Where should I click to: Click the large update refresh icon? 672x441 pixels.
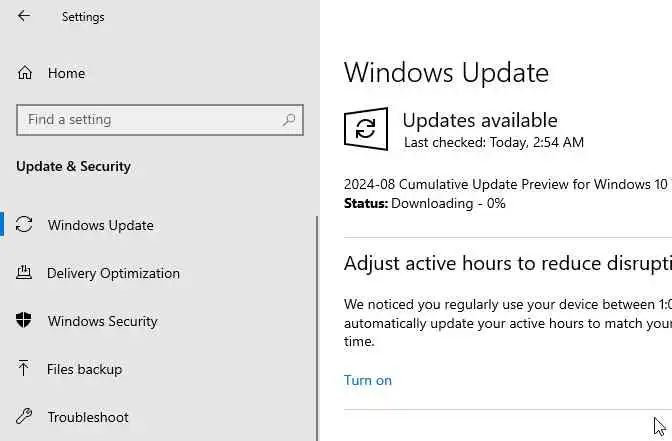[x=366, y=130]
